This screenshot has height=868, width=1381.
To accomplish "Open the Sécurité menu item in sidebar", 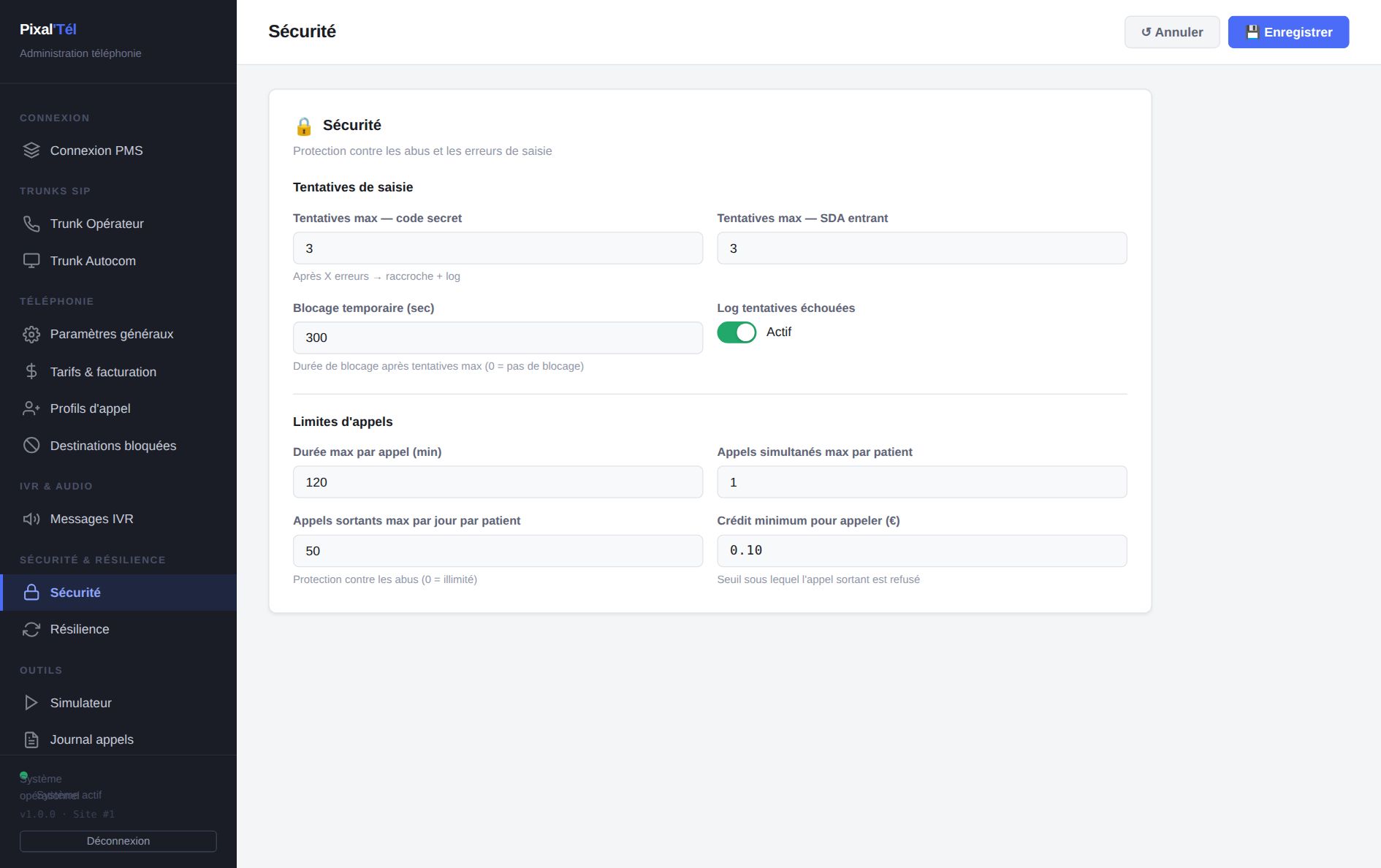I will tap(118, 593).
